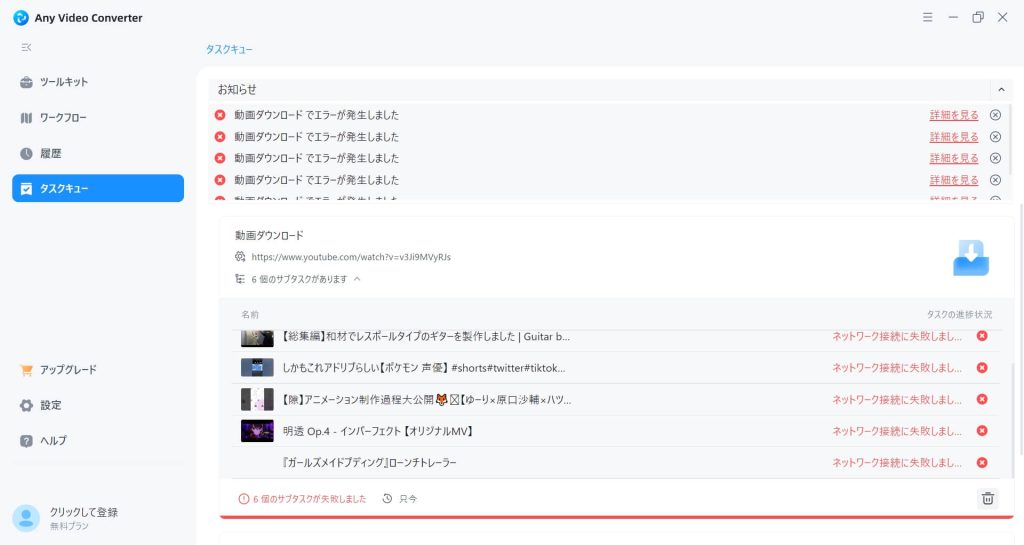The width and height of the screenshot is (1024, 545).
Task: Select the ガールズメイドプディング subtask title
Action: click(x=369, y=463)
